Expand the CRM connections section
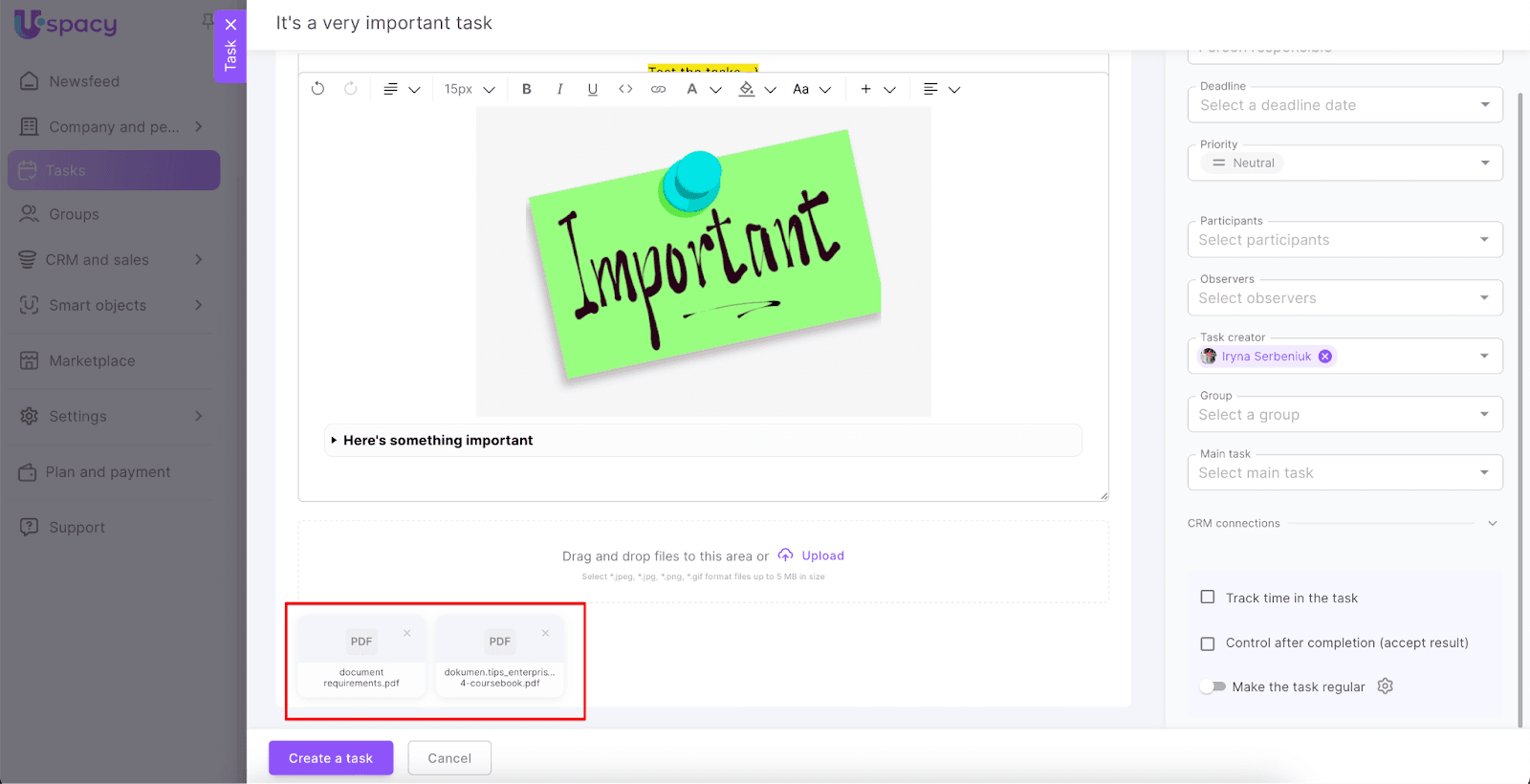This screenshot has width=1530, height=784. (1492, 524)
